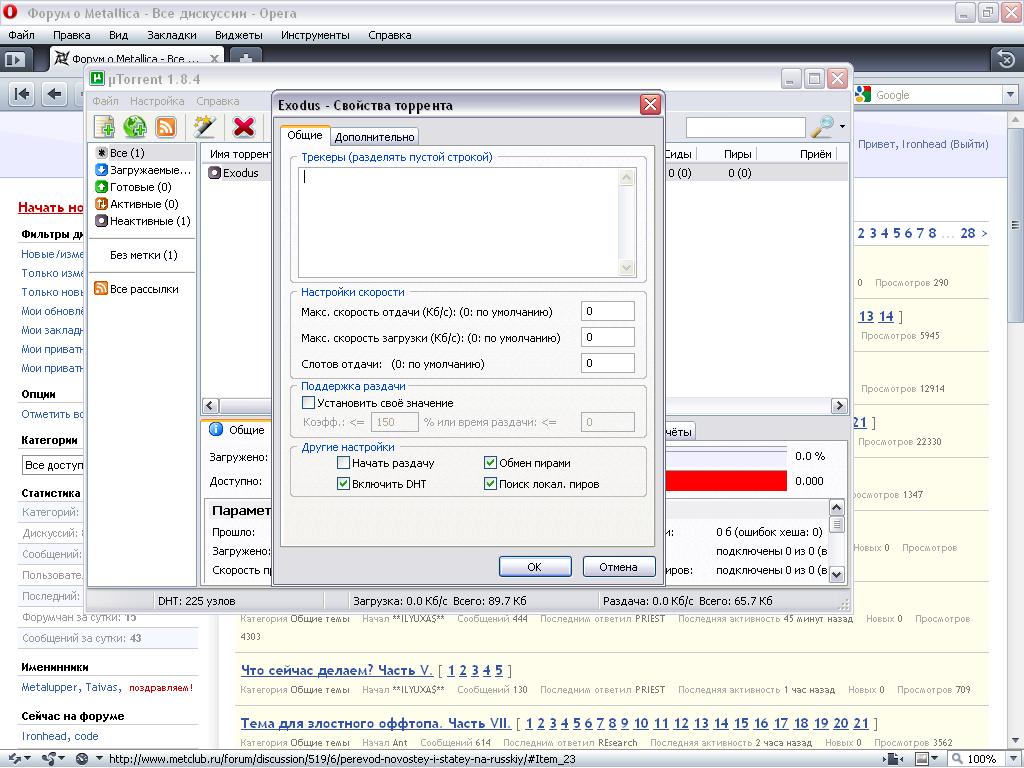Open the RSS feed toolbar icon
Viewport: 1024px width, 768px height.
pos(166,126)
